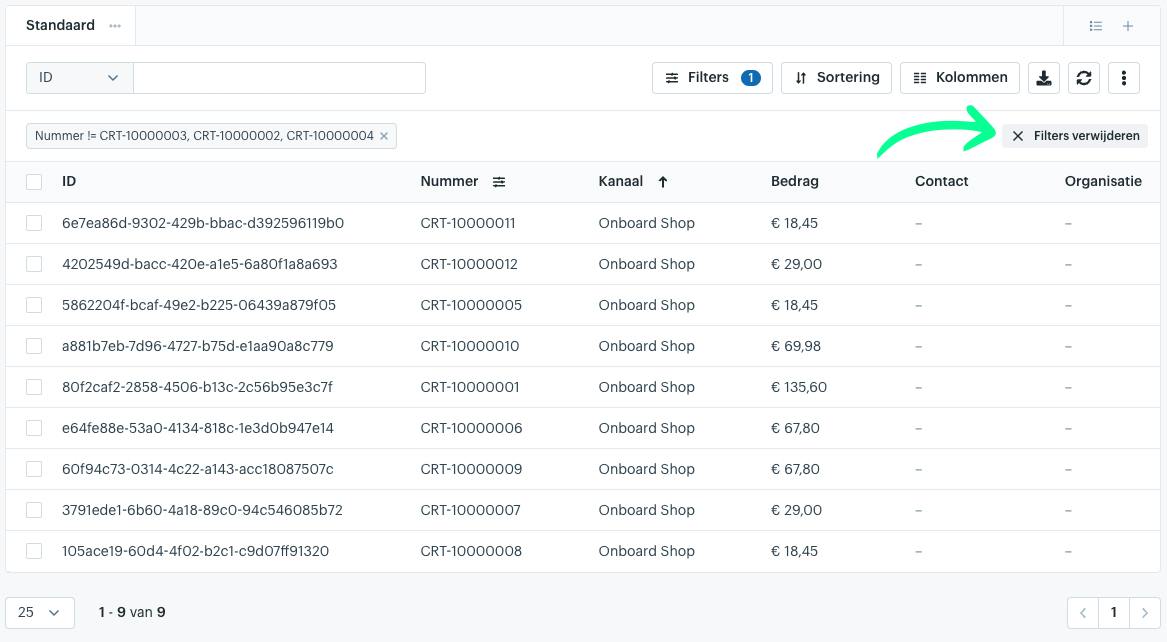Screen dimensions: 1167x642
Task: Tick the checkbox for CRT-10000008
Action: (x=34, y=550)
